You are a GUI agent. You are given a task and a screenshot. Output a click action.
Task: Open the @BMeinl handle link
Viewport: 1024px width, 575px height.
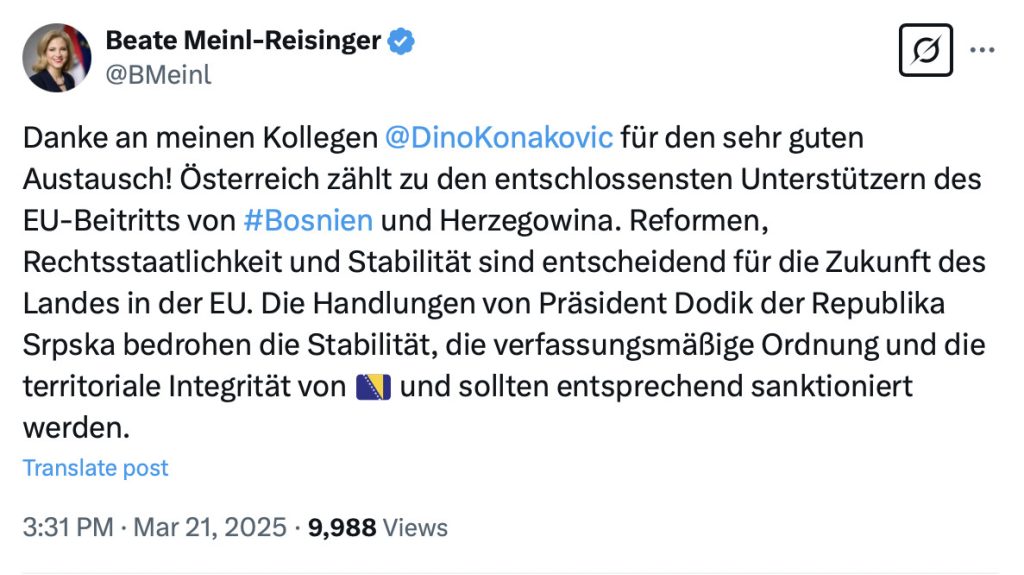pyautogui.click(x=158, y=74)
